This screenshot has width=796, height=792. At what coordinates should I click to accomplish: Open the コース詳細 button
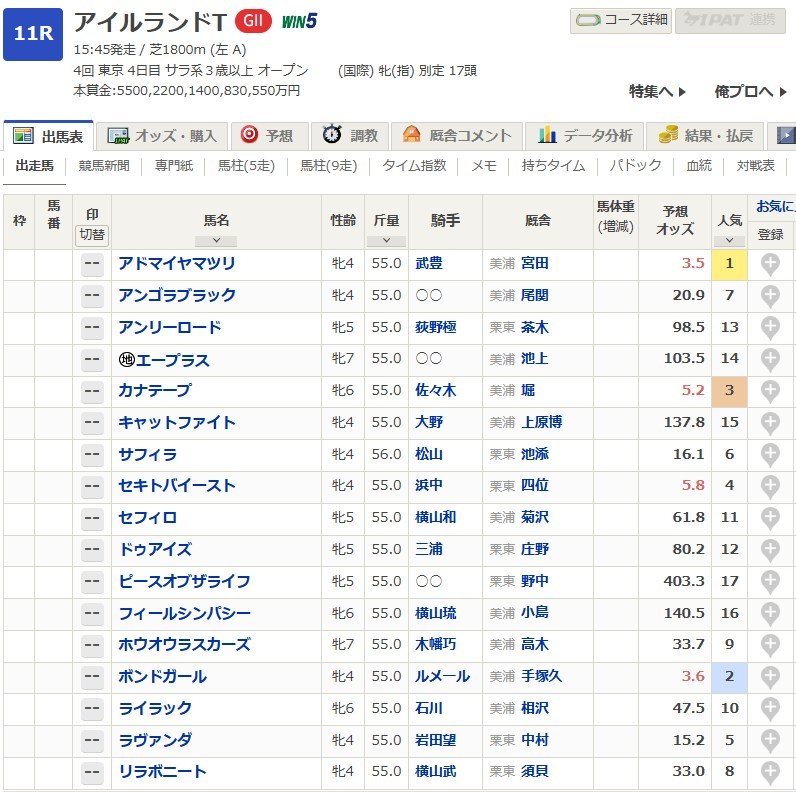(x=621, y=19)
